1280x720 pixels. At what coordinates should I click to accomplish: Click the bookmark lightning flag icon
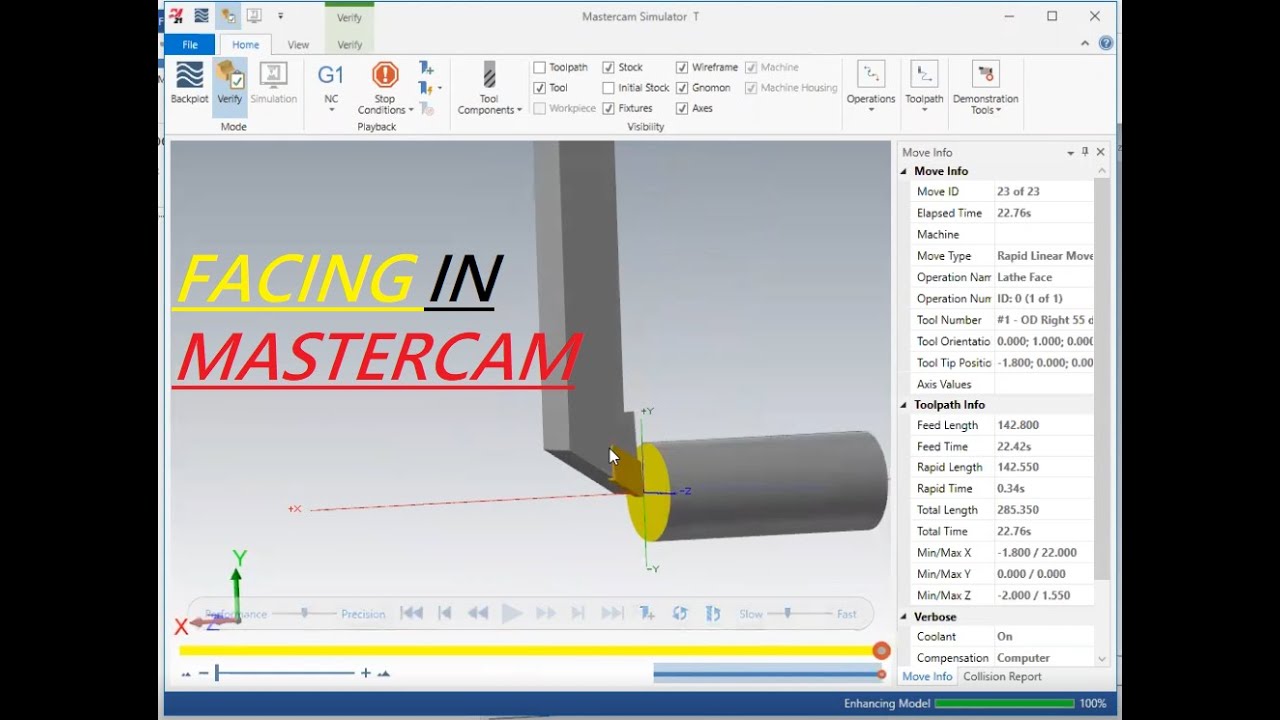(427, 89)
